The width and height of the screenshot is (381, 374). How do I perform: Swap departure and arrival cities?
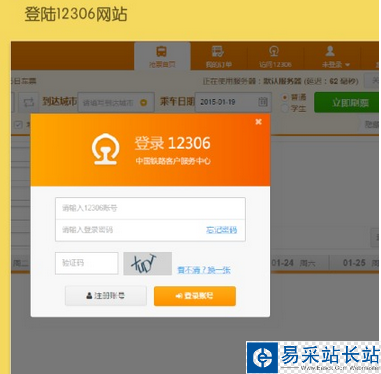click(x=28, y=102)
